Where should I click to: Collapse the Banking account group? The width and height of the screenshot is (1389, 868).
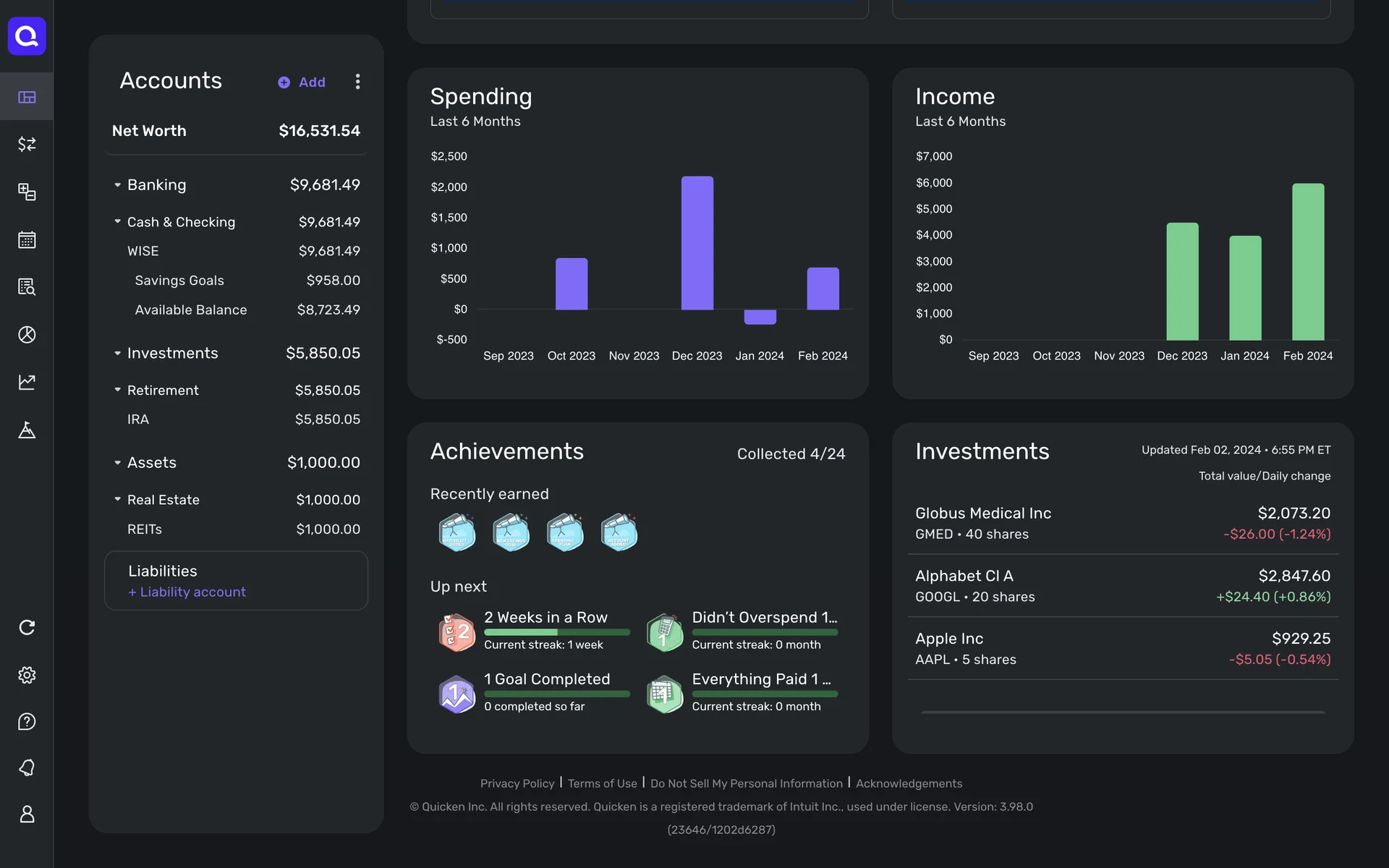[x=117, y=185]
